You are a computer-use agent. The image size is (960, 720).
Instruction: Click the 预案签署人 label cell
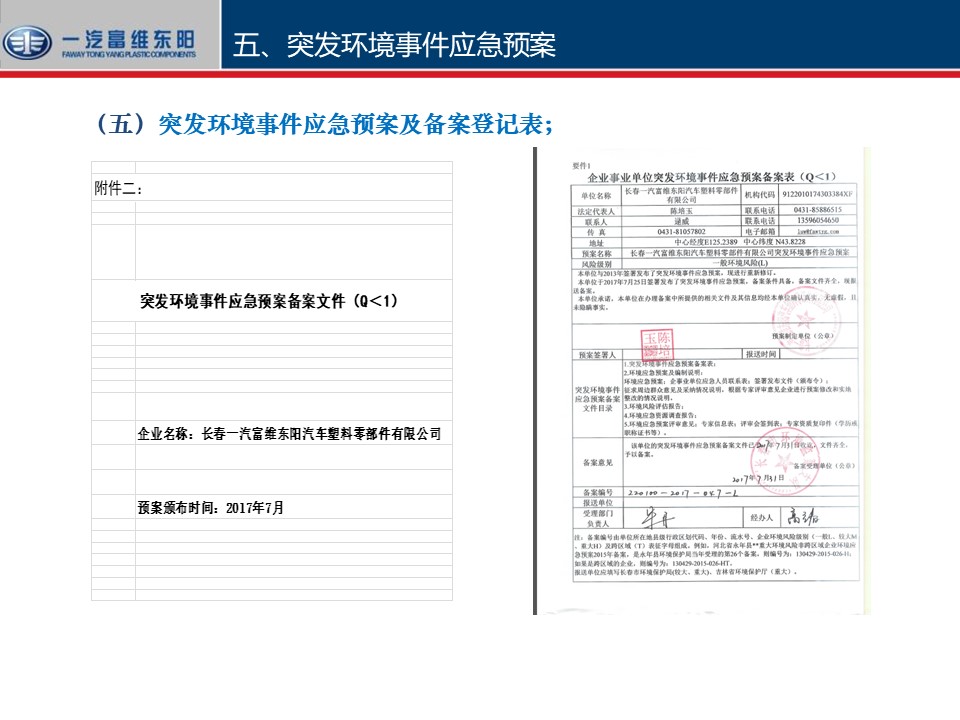(597, 354)
